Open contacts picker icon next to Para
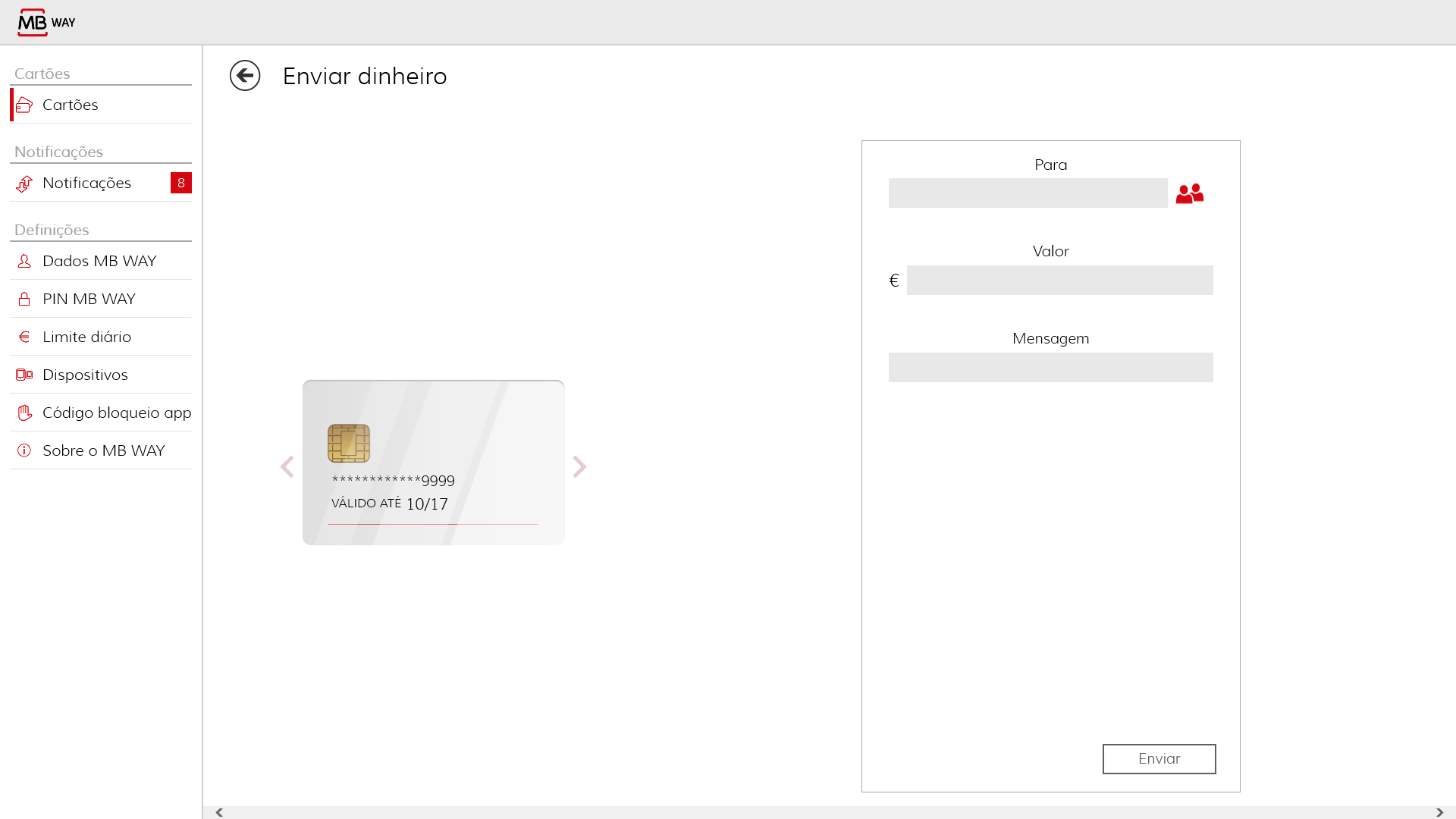 1189,194
